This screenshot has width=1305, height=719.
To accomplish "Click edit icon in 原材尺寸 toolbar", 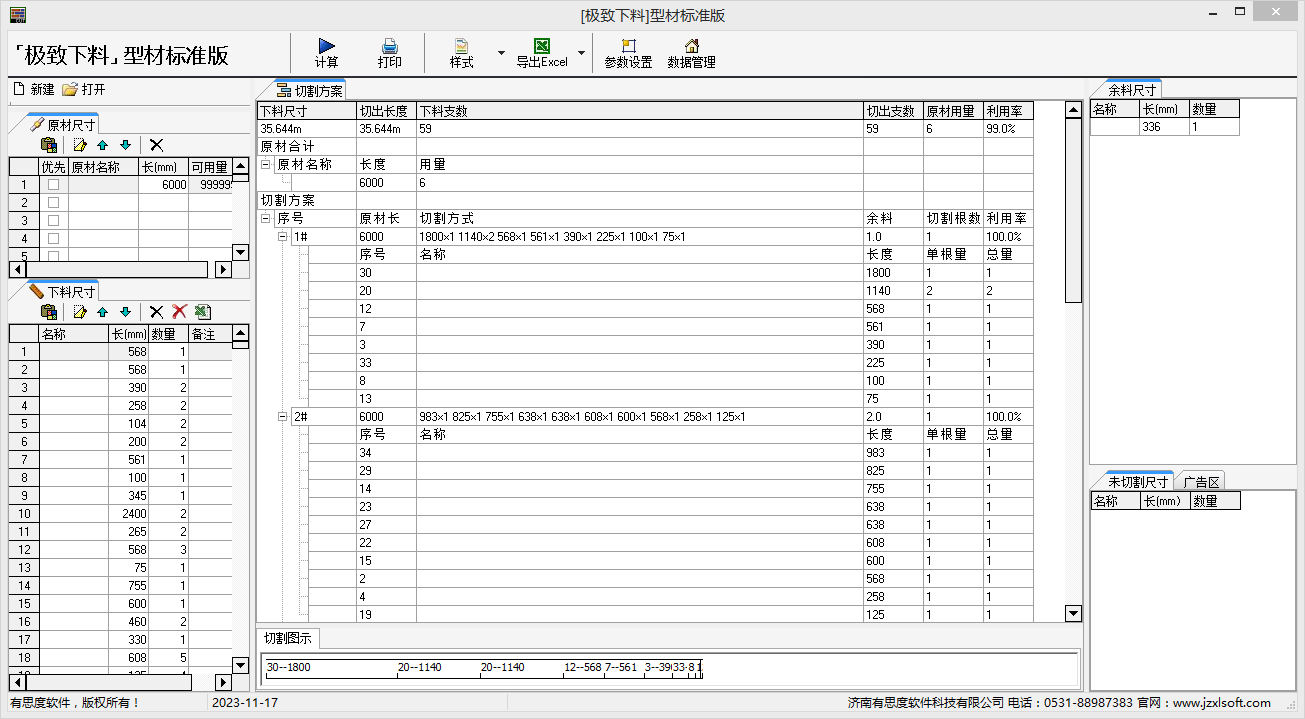I will click(80, 145).
